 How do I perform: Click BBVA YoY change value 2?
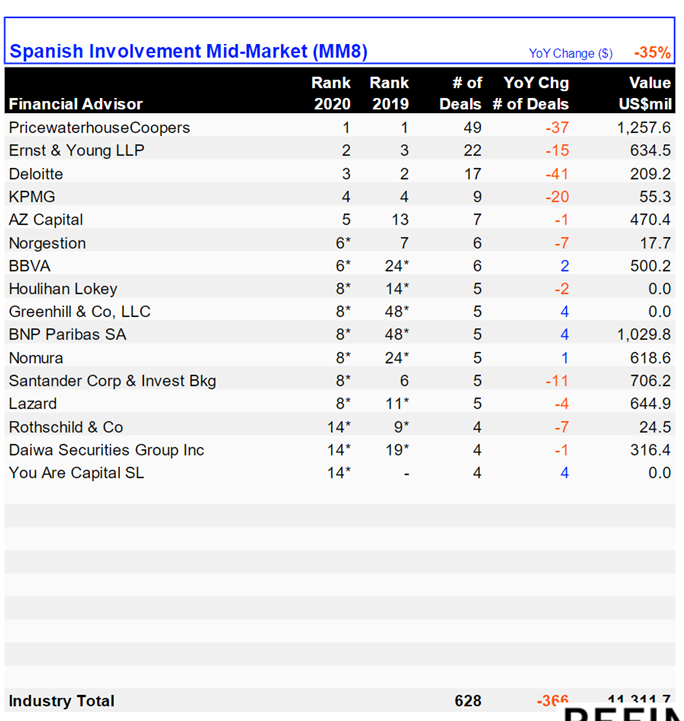click(564, 266)
